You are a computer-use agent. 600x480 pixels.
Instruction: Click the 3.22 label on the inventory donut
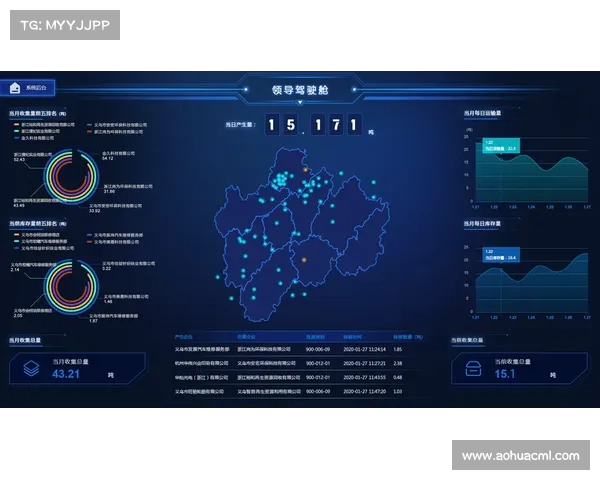(x=106, y=268)
